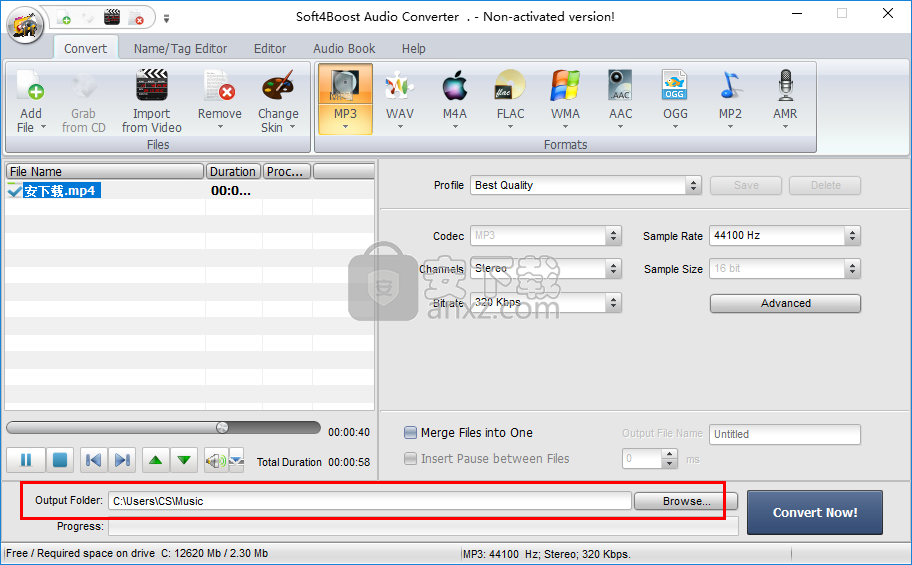Select the AAC output format
912x565 pixels.
(621, 99)
